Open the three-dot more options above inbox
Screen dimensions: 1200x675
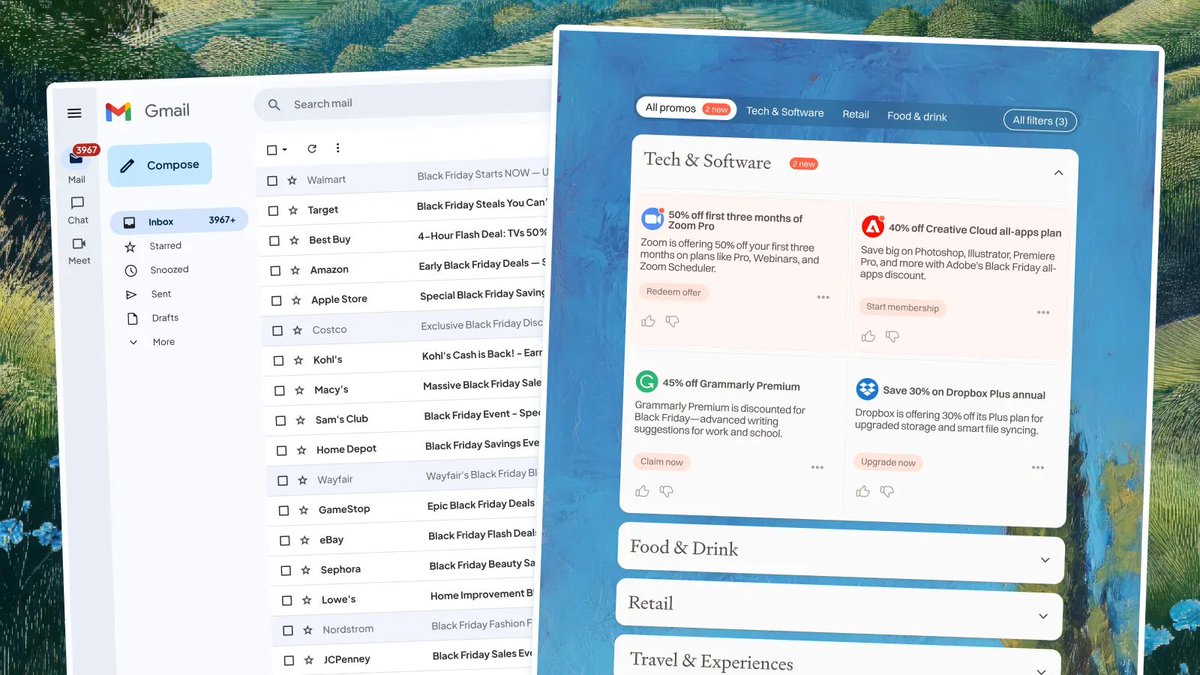[338, 148]
